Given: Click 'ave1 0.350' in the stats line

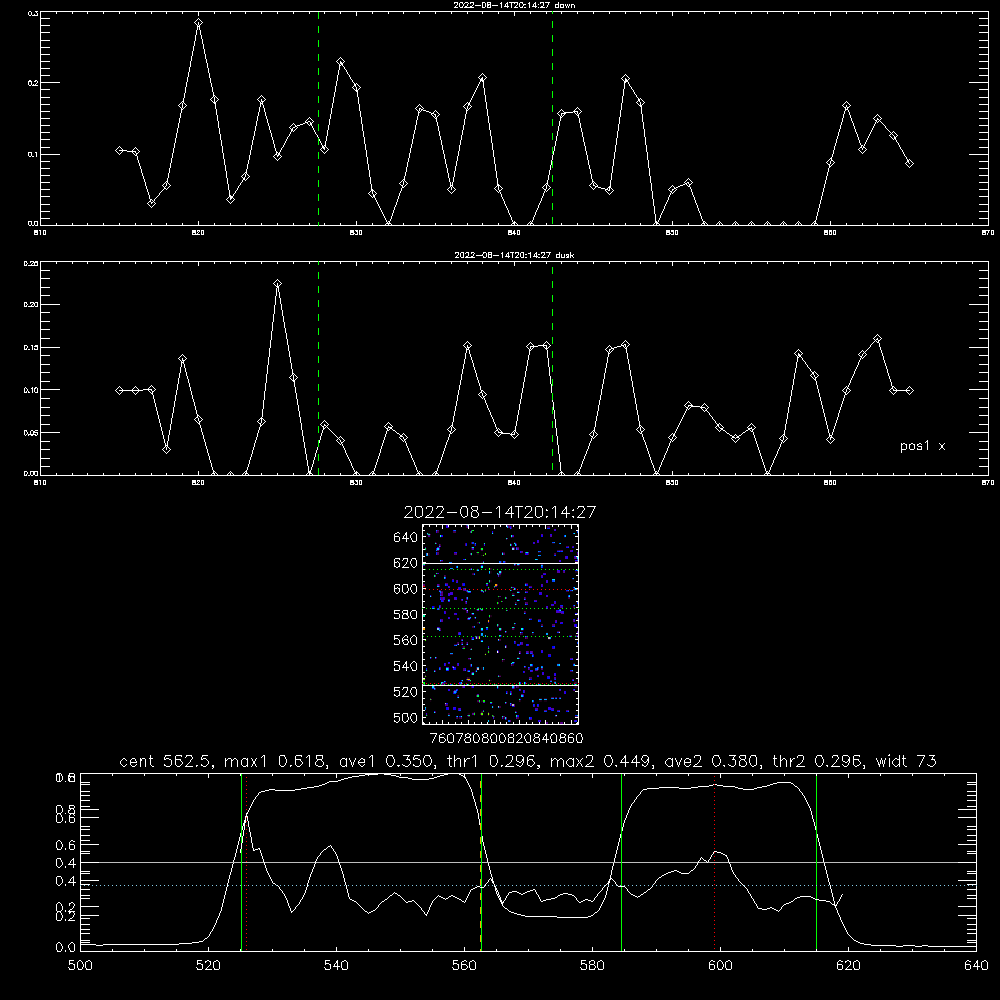Looking at the screenshot, I should pyautogui.click(x=385, y=761).
